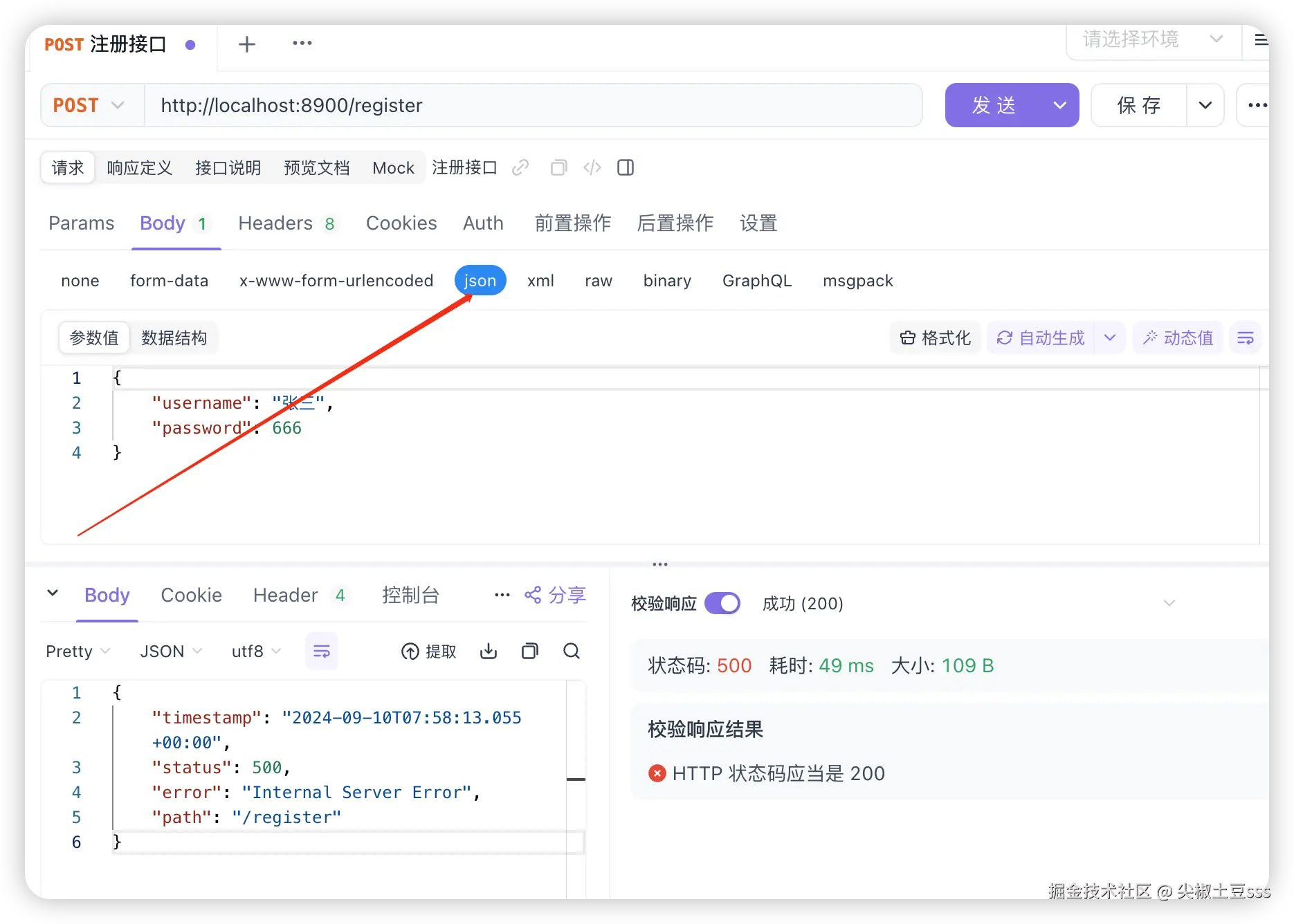Open the Pretty format dropdown
This screenshot has height=924, width=1294.
[78, 652]
